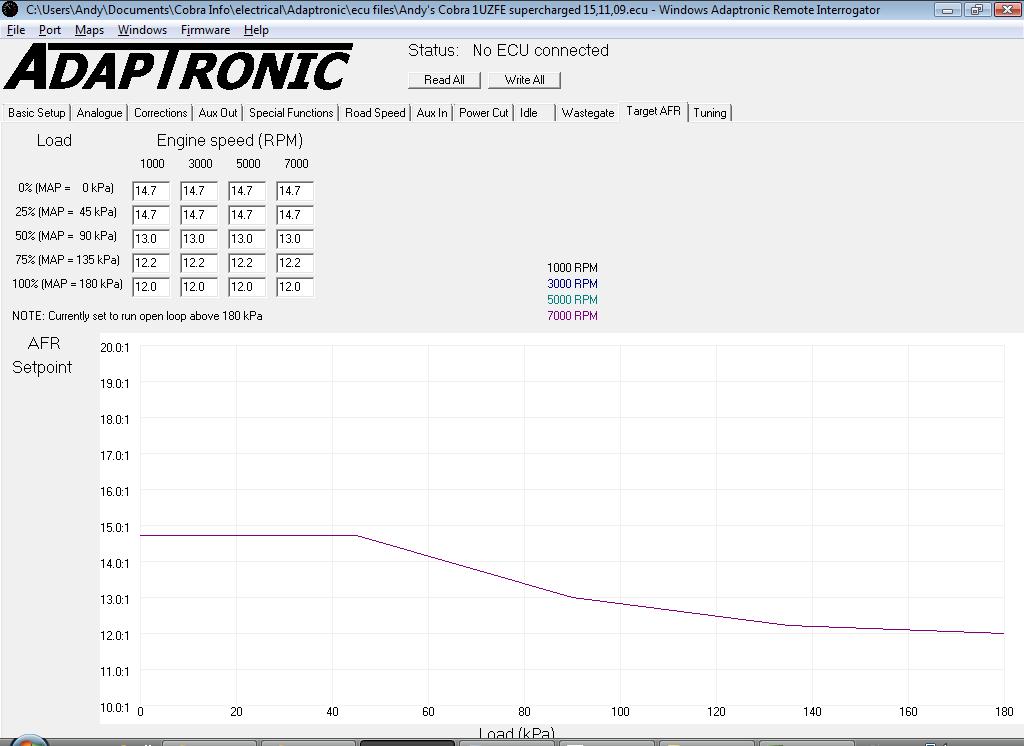Click AFR field for 25% load at 7000 RPM
Viewport: 1024px width, 746px height.
(x=295, y=215)
